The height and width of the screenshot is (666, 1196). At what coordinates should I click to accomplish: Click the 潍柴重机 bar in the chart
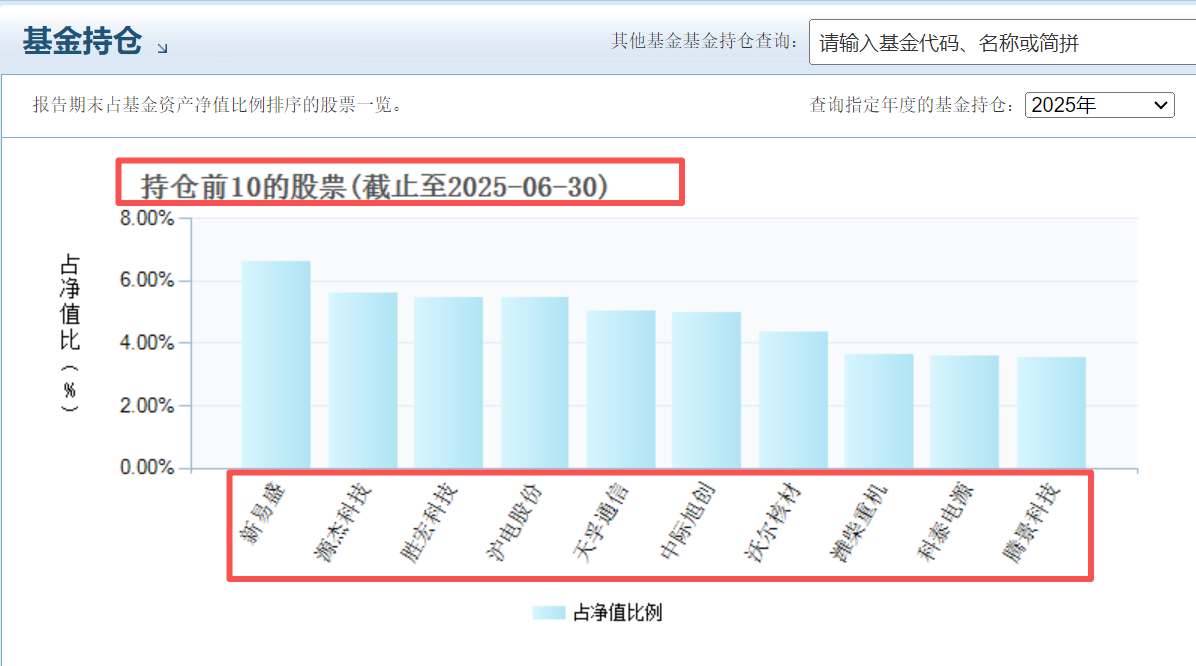tap(879, 411)
